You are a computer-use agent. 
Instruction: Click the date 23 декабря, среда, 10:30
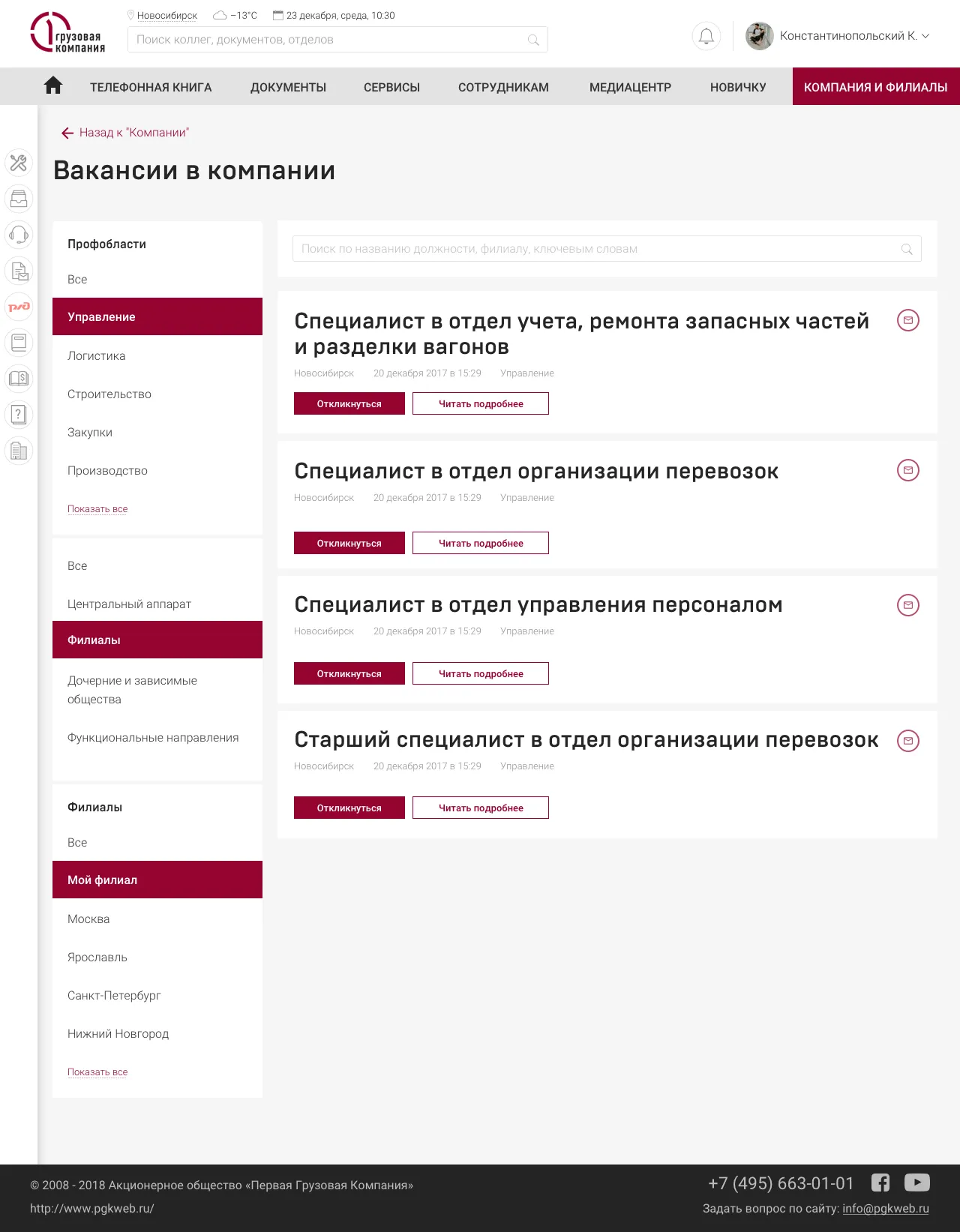point(334,15)
